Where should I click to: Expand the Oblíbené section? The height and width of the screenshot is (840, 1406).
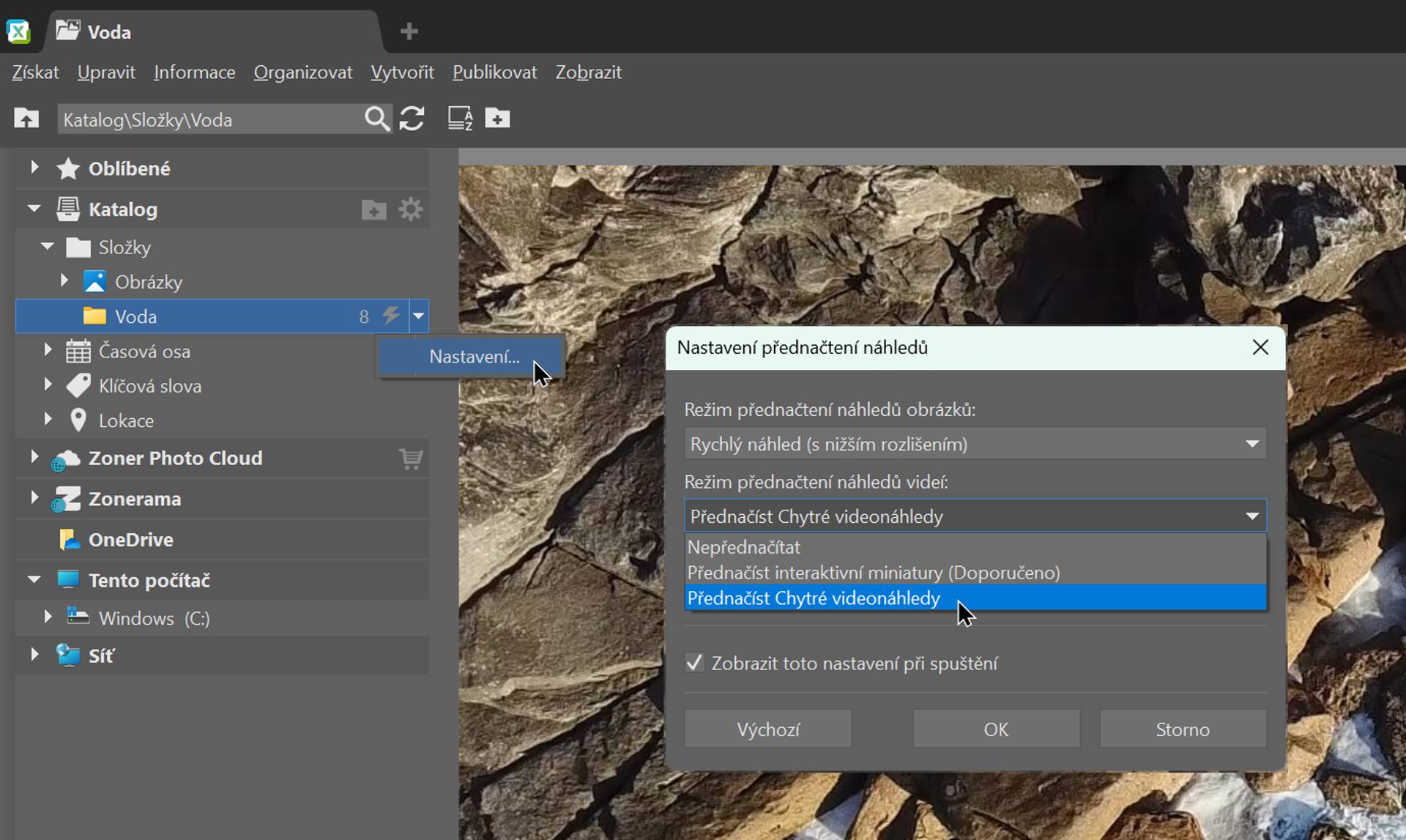(34, 168)
